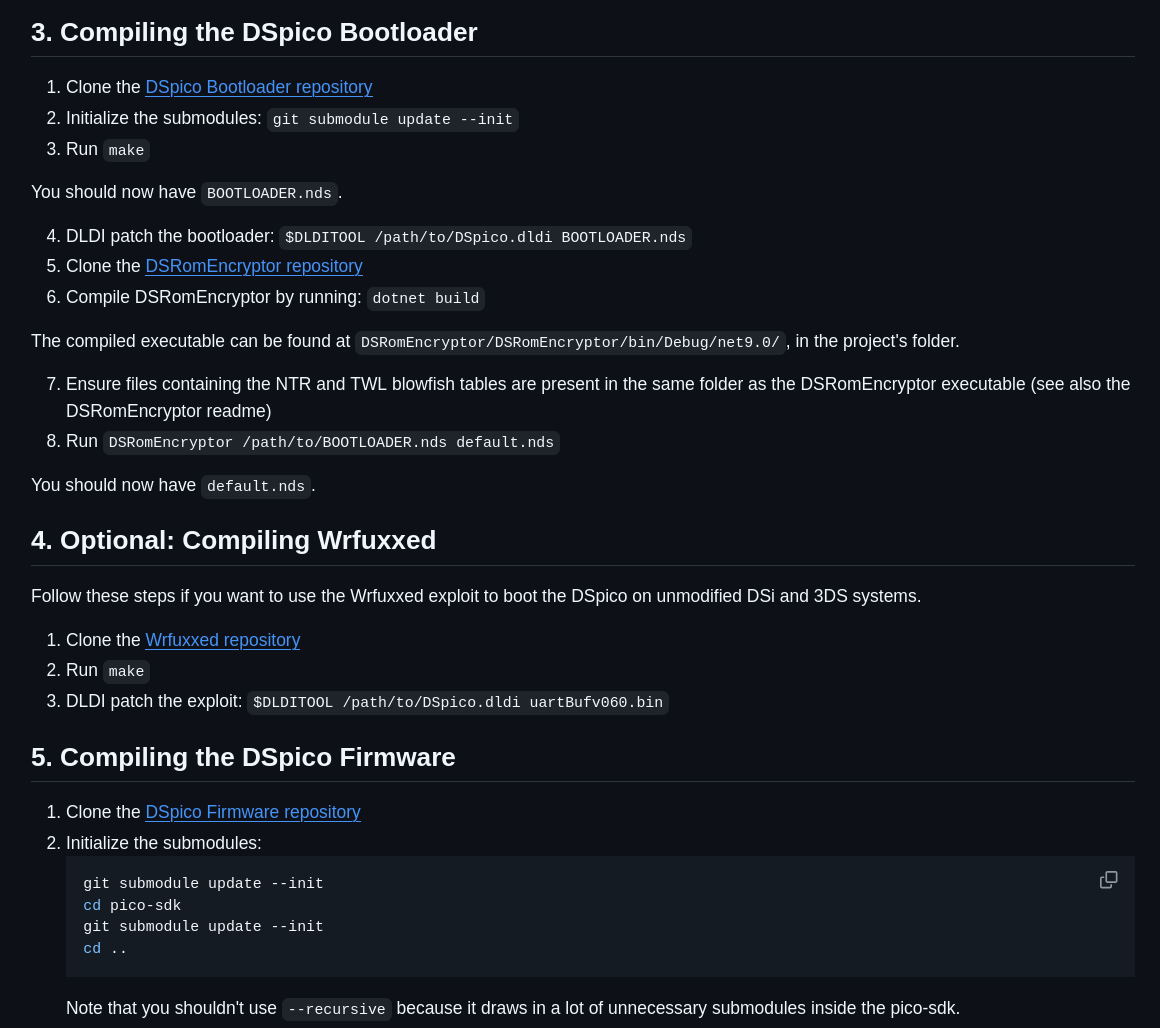Click the 'cd pico-sdk' line in the code block
1160x1028 pixels.
pos(132,905)
